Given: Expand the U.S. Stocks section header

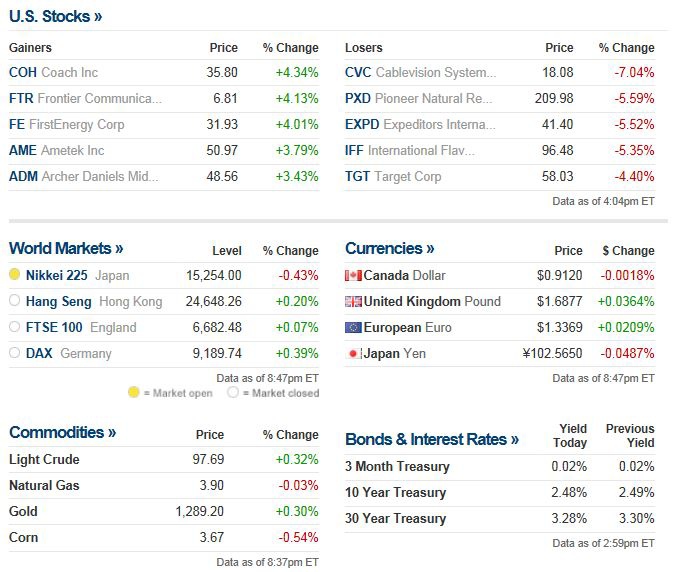Looking at the screenshot, I should click(55, 16).
